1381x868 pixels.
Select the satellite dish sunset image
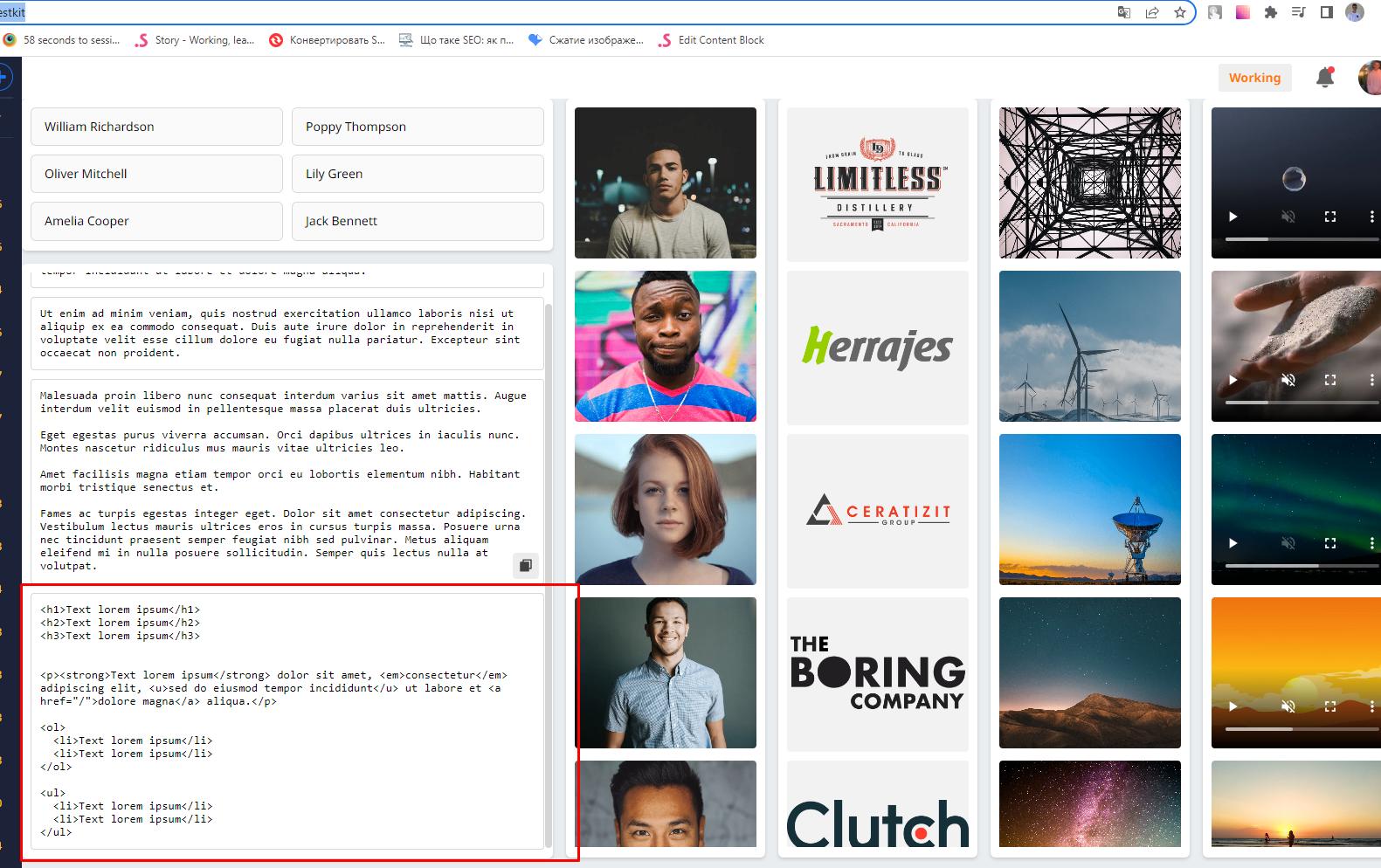pyautogui.click(x=1090, y=509)
